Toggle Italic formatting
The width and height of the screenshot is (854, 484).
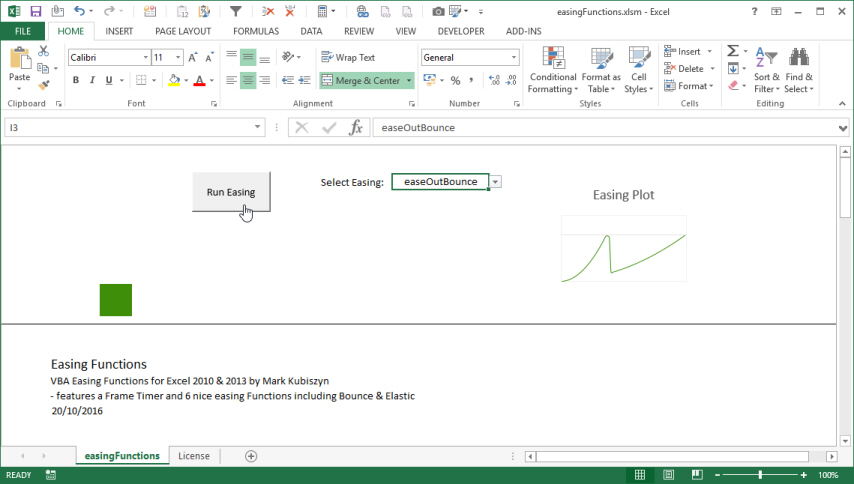click(x=93, y=80)
